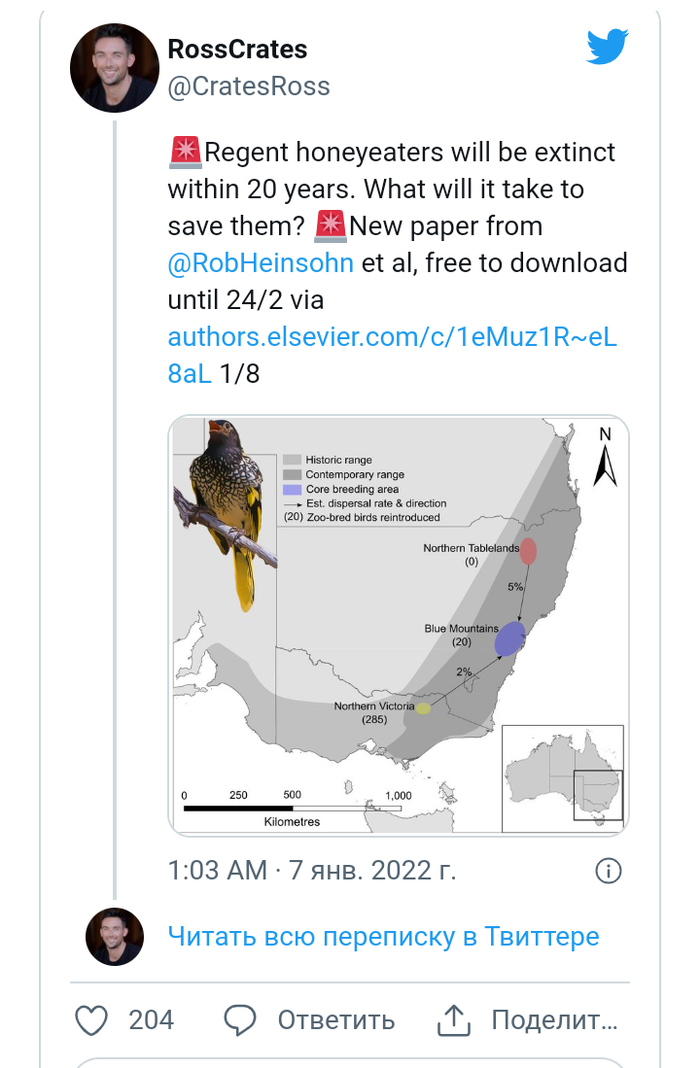Open RossCrates display name link
This screenshot has width=700, height=1068.
[237, 49]
